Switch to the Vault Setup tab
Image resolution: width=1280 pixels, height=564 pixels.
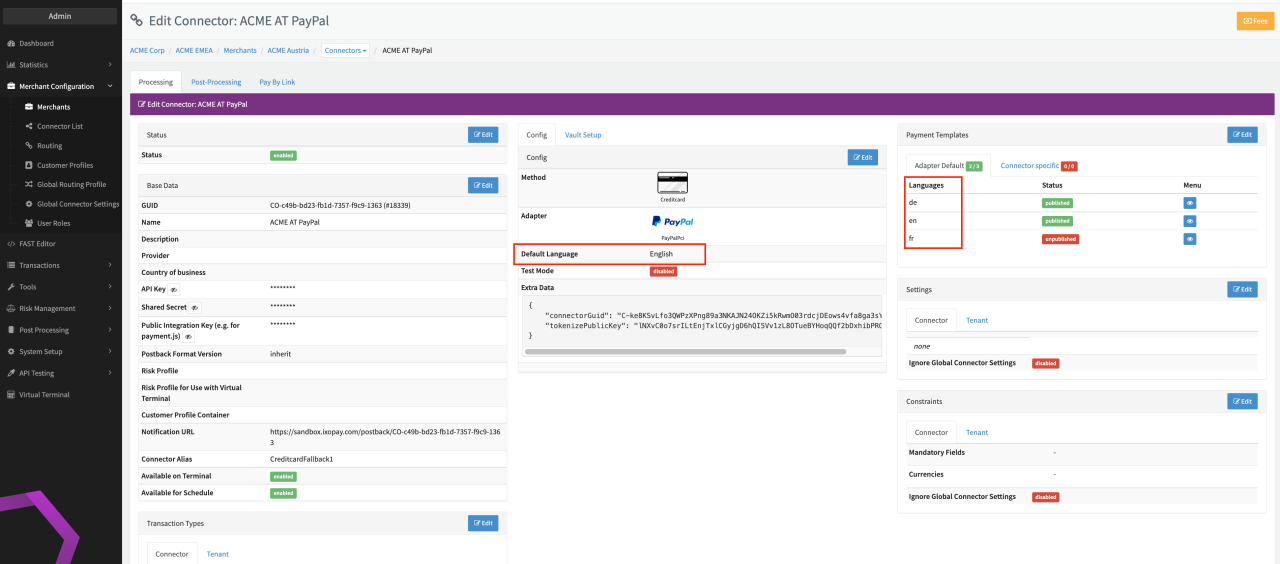pyautogui.click(x=583, y=134)
